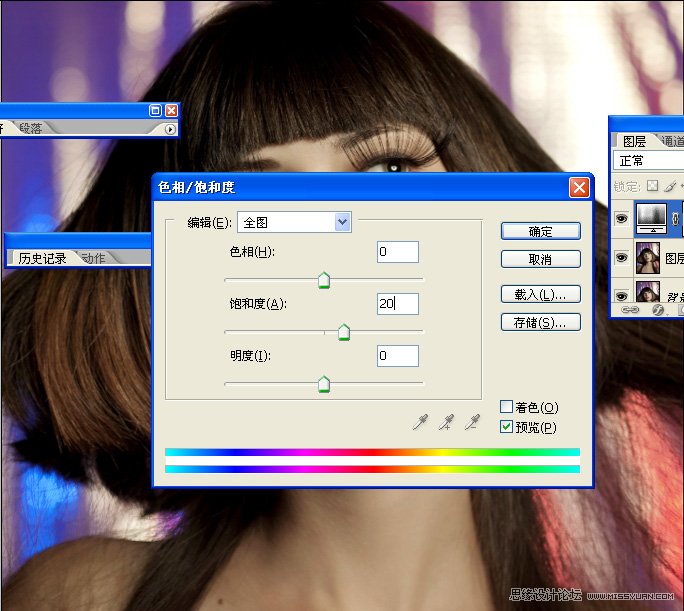Click the upper hue color spectrum bar
This screenshot has width=684, height=611.
(373, 452)
